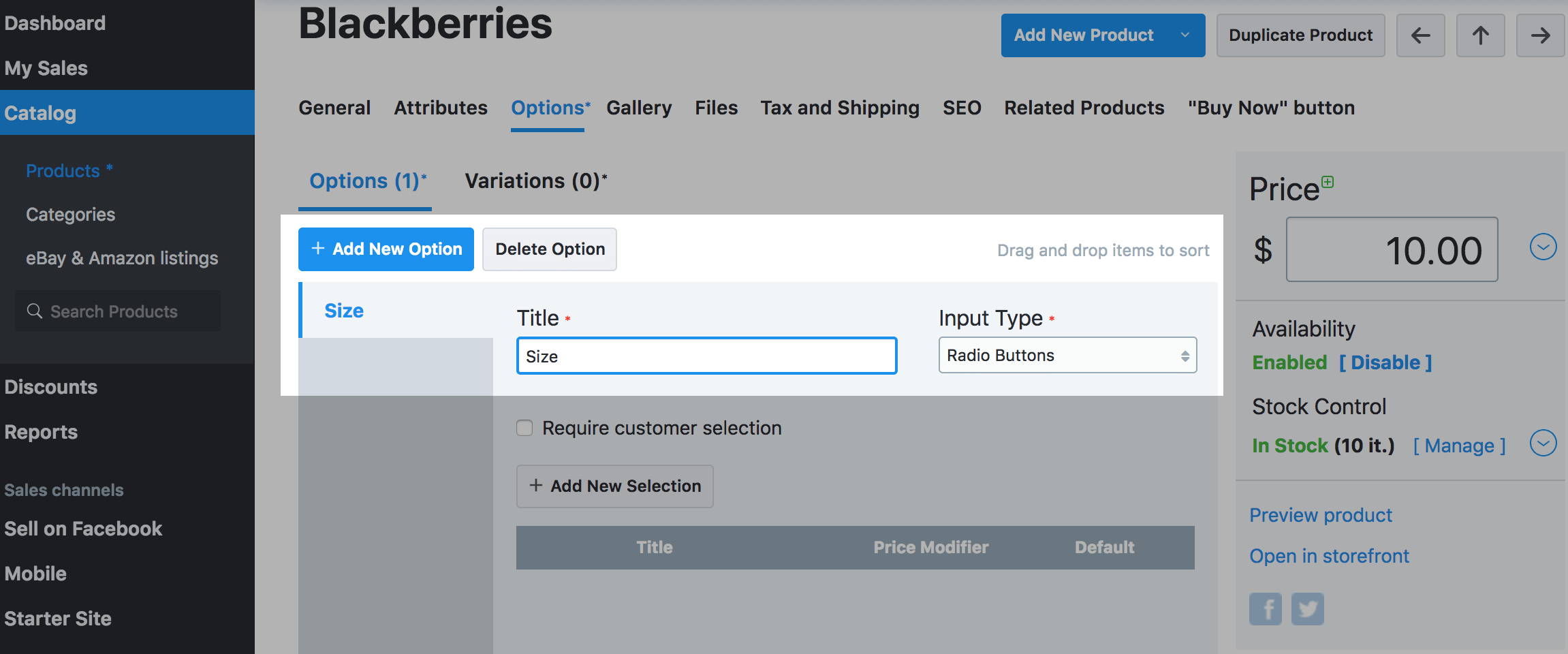
Task: Click Open in storefront link
Action: (1329, 556)
